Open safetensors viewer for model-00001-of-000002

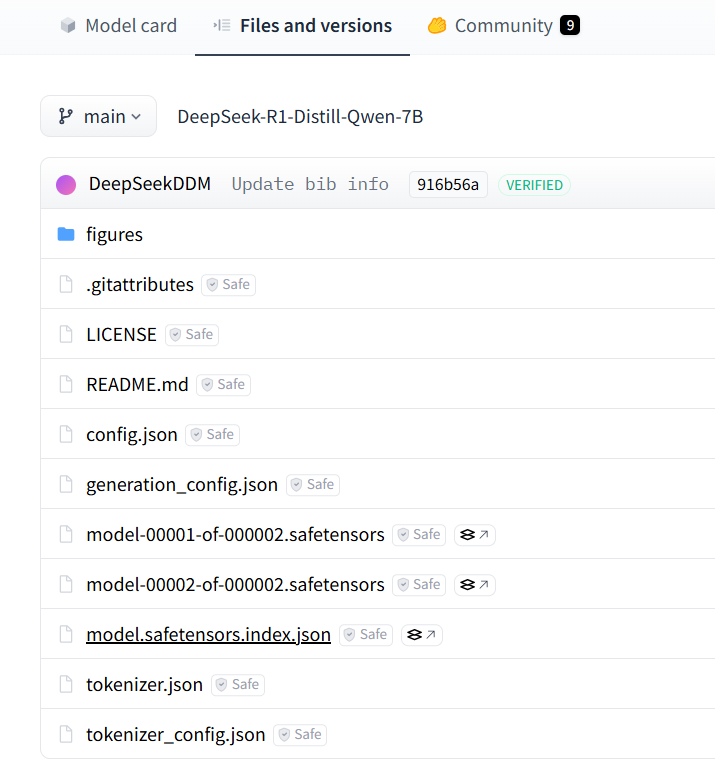point(475,535)
